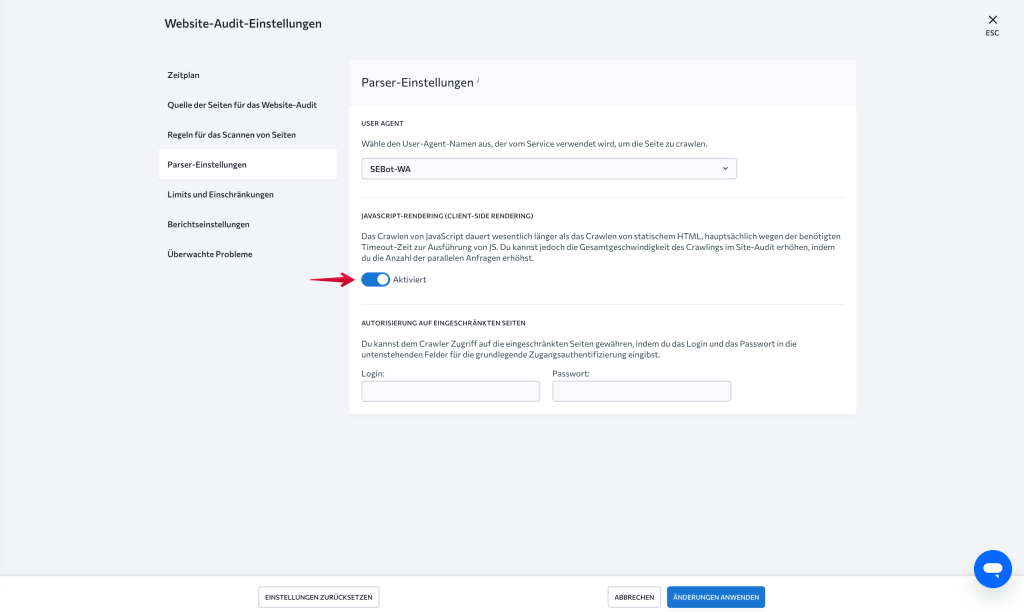Click Einstellungen zurücksetzen

(x=317, y=596)
